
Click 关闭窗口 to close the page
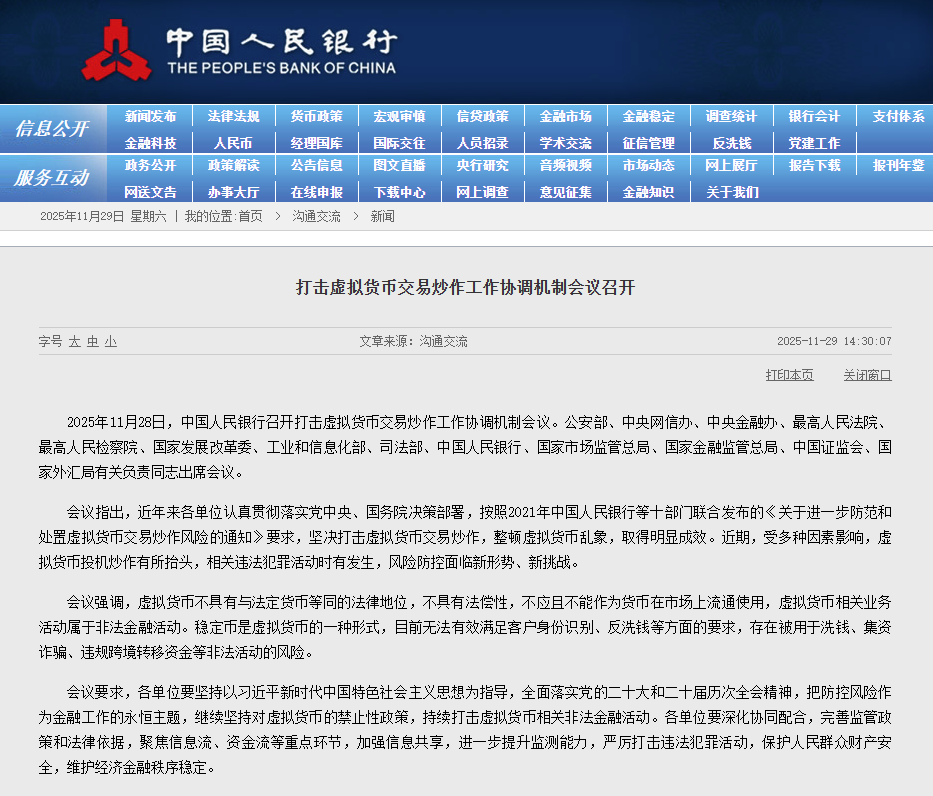[866, 374]
